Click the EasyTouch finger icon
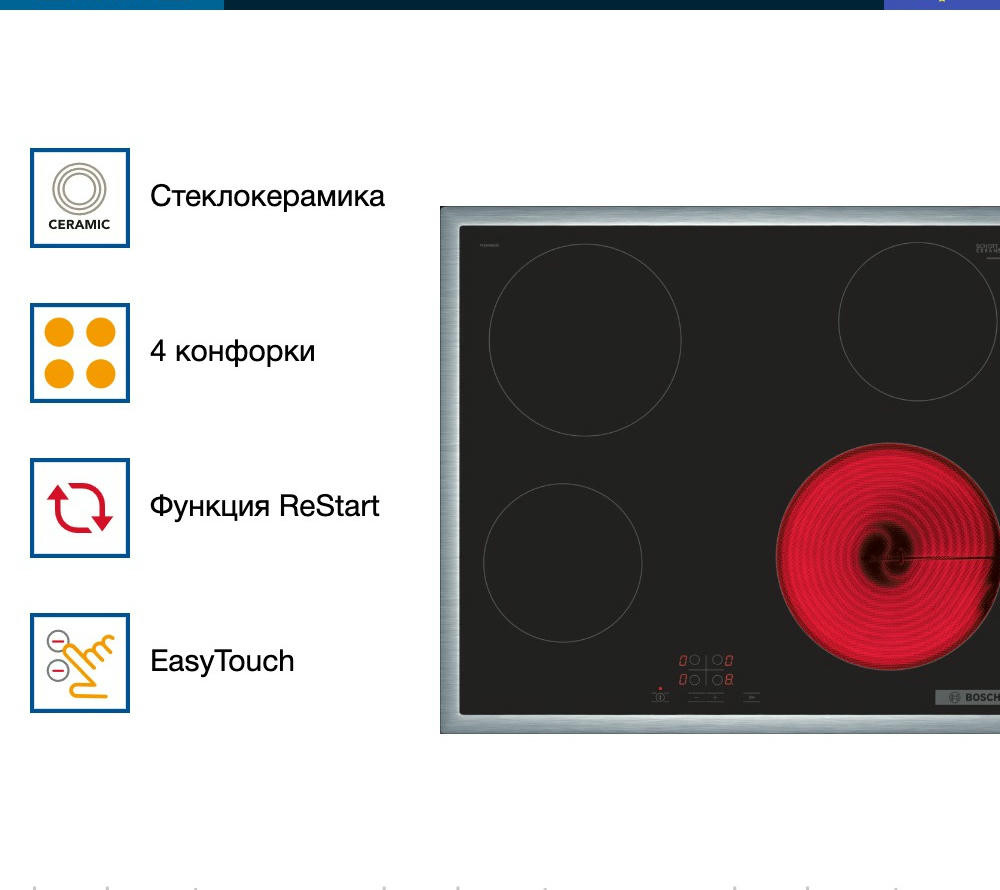 click(x=80, y=663)
